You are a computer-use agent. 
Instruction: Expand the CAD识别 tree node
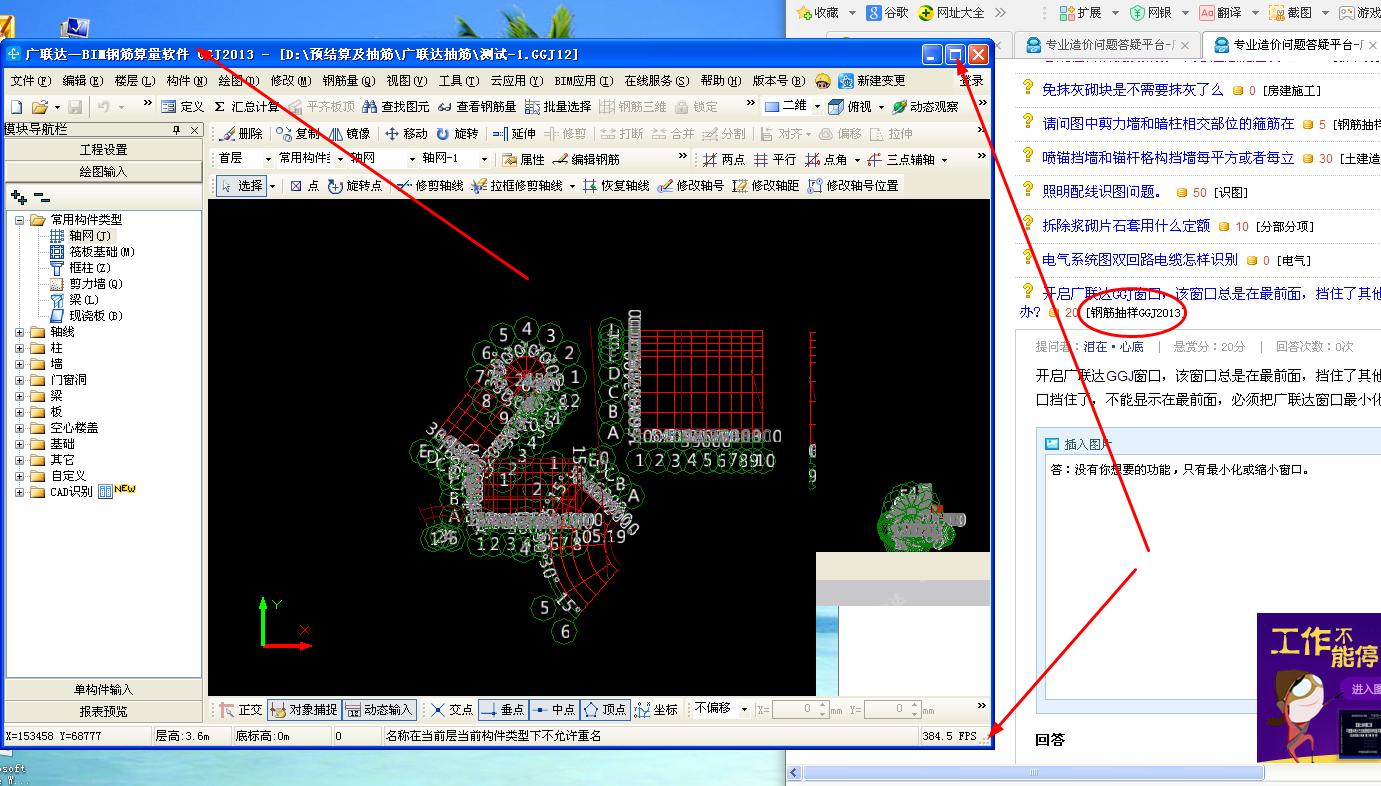point(20,492)
